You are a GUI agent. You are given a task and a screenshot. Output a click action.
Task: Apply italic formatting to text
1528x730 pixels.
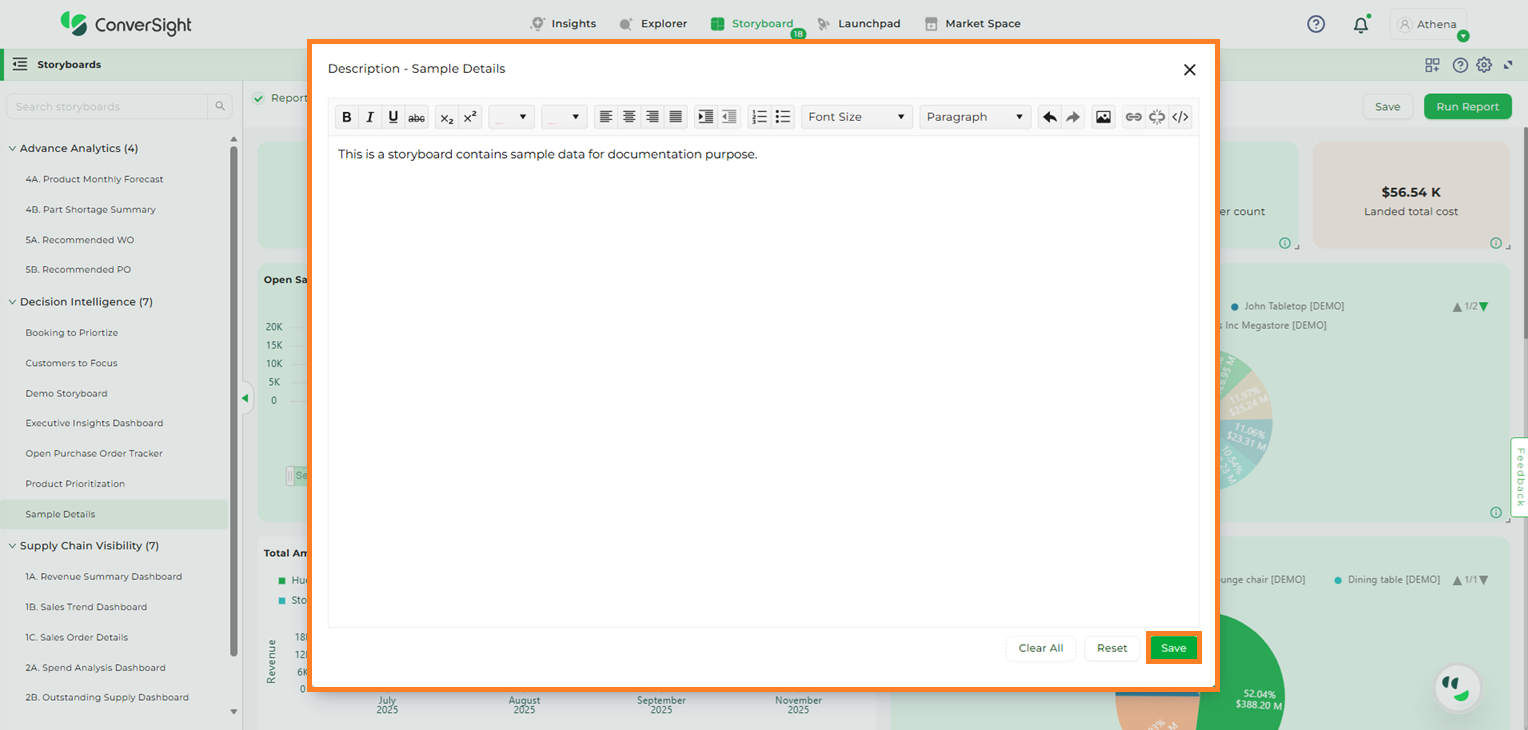(x=370, y=117)
